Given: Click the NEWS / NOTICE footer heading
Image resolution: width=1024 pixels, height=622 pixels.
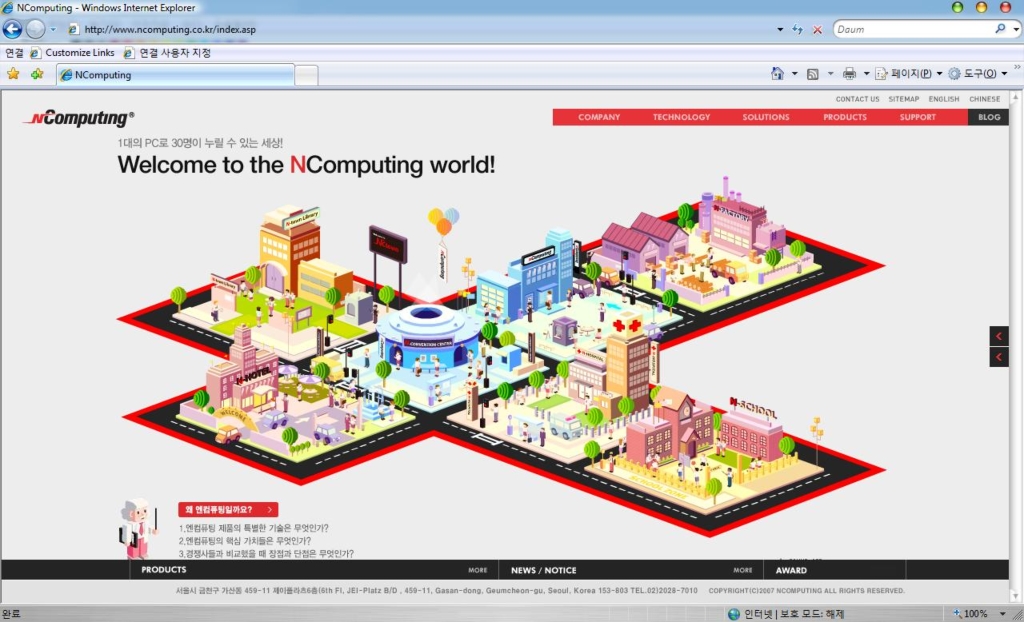Looking at the screenshot, I should (x=543, y=570).
